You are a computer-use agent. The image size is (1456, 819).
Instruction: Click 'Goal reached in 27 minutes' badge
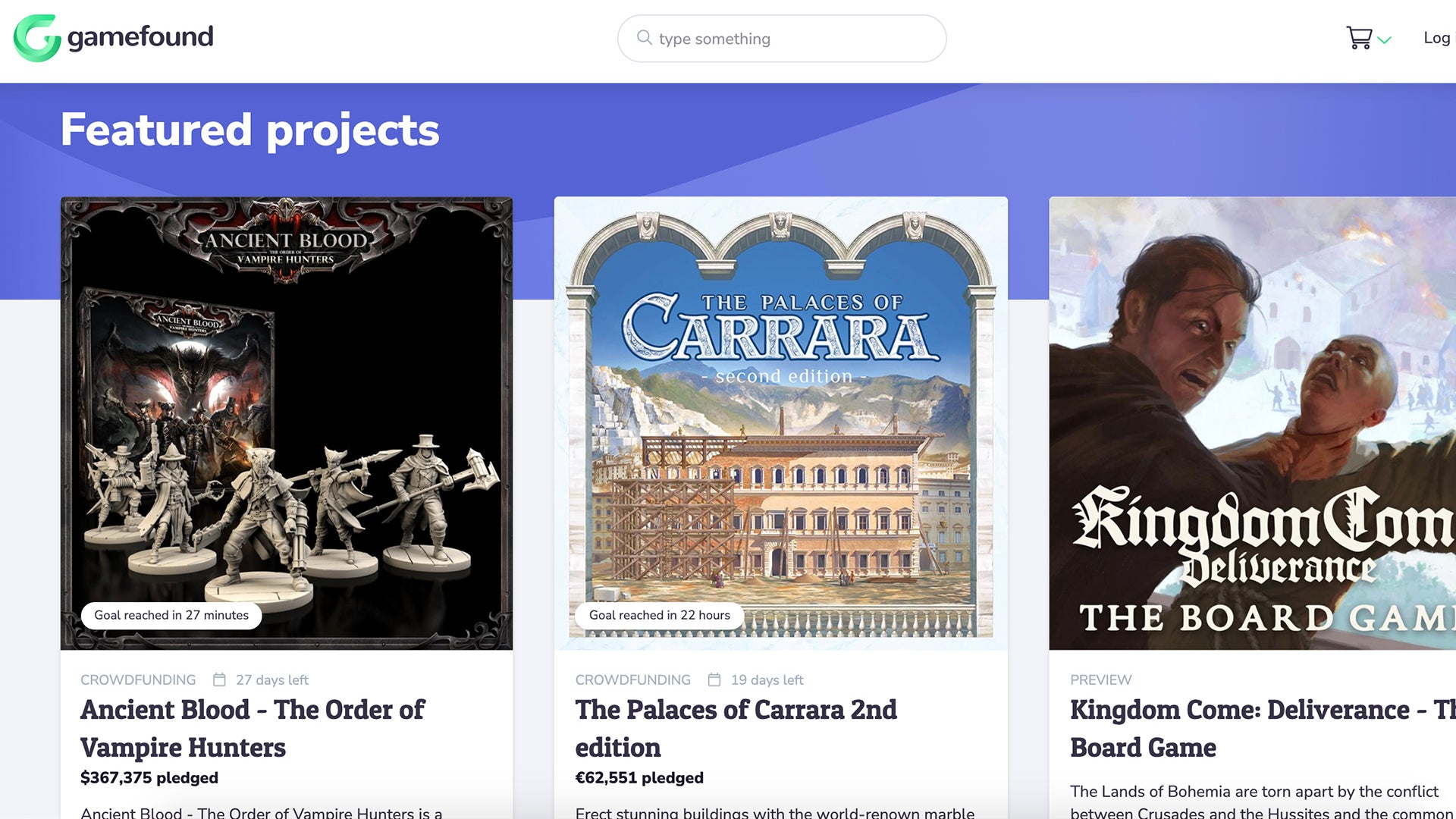(171, 615)
